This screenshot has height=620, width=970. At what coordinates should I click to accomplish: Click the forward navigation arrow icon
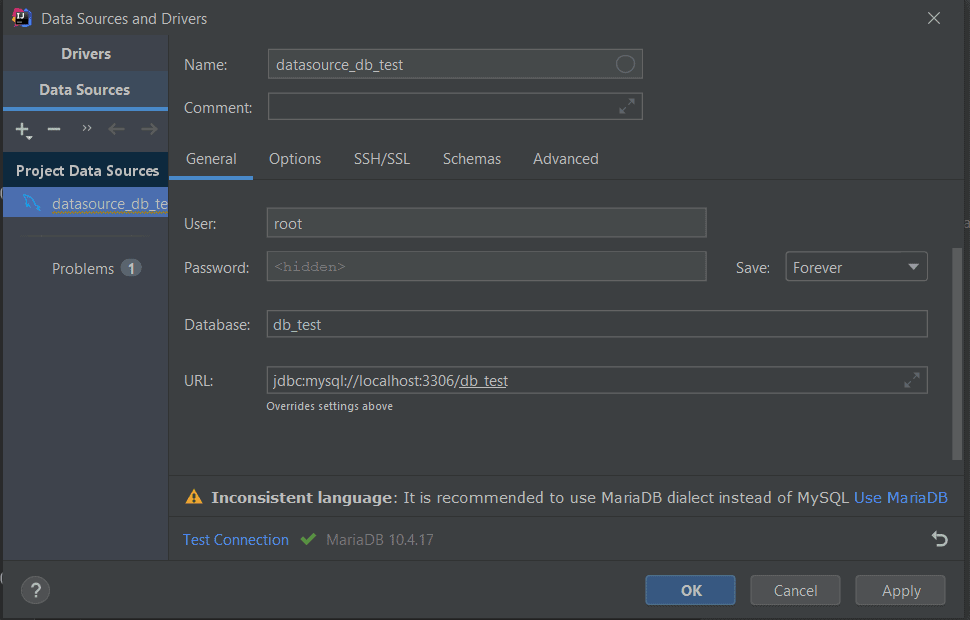click(148, 129)
